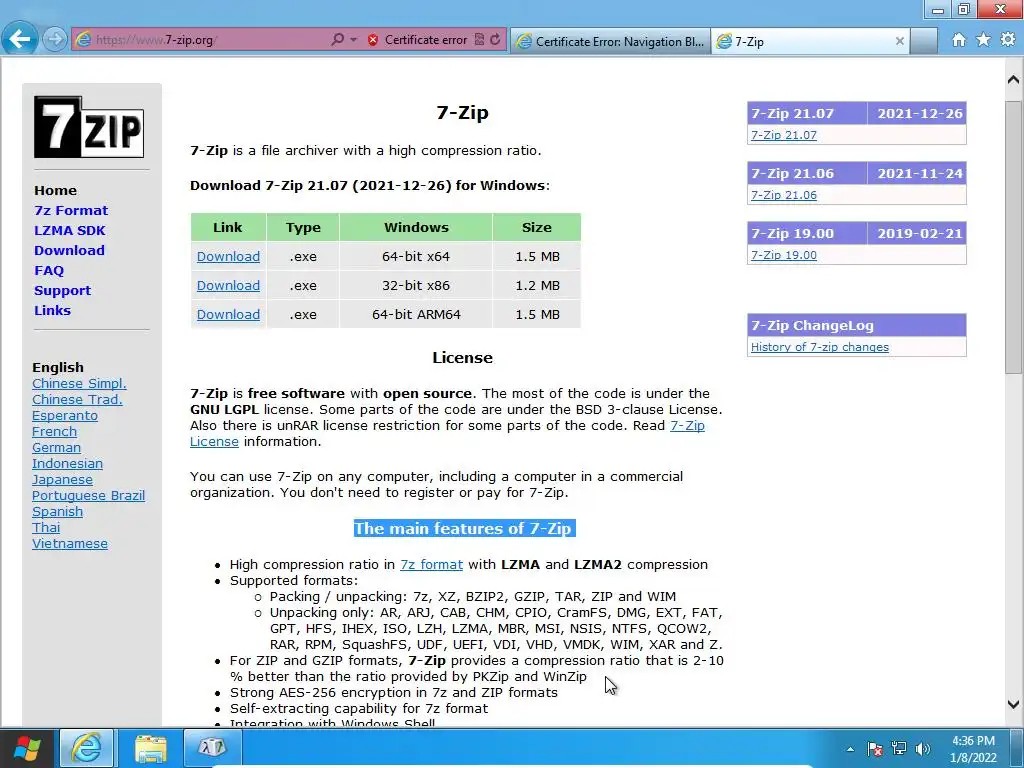The width and height of the screenshot is (1024, 768).
Task: Show hidden tray icons arrow
Action: [x=850, y=749]
